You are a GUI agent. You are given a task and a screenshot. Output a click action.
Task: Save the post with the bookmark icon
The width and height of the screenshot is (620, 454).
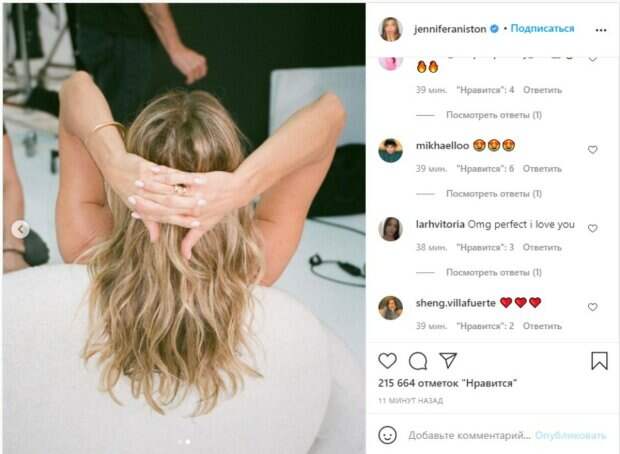tap(599, 361)
